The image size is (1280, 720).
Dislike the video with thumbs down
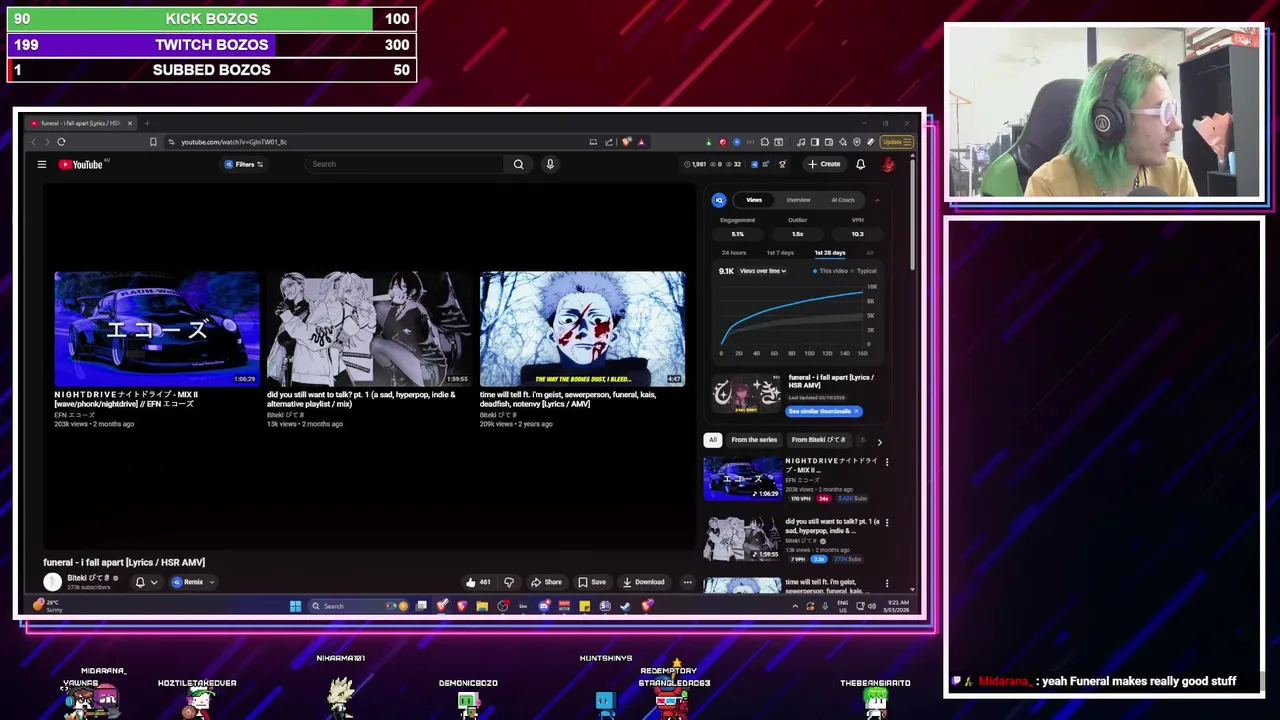coord(508,582)
